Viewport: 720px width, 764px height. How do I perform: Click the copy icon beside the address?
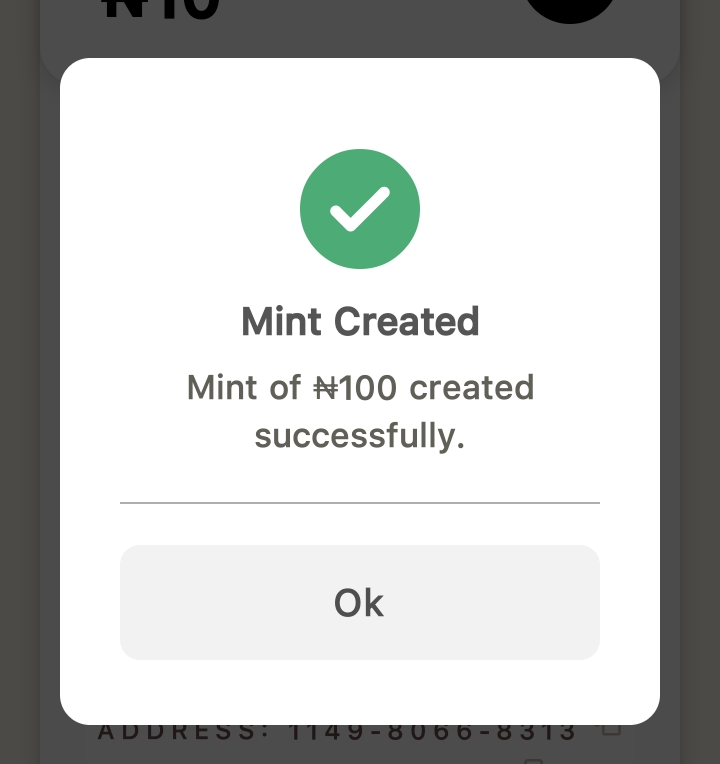[611, 729]
